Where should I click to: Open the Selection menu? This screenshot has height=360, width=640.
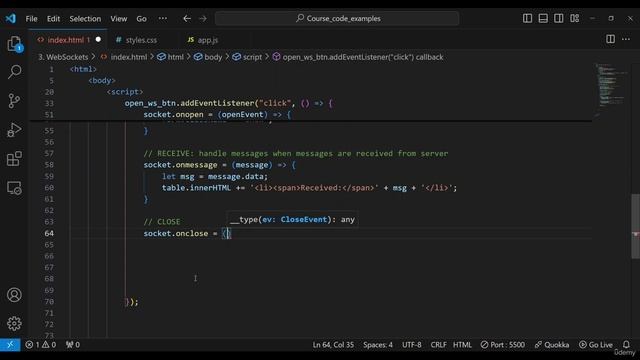[x=85, y=19]
